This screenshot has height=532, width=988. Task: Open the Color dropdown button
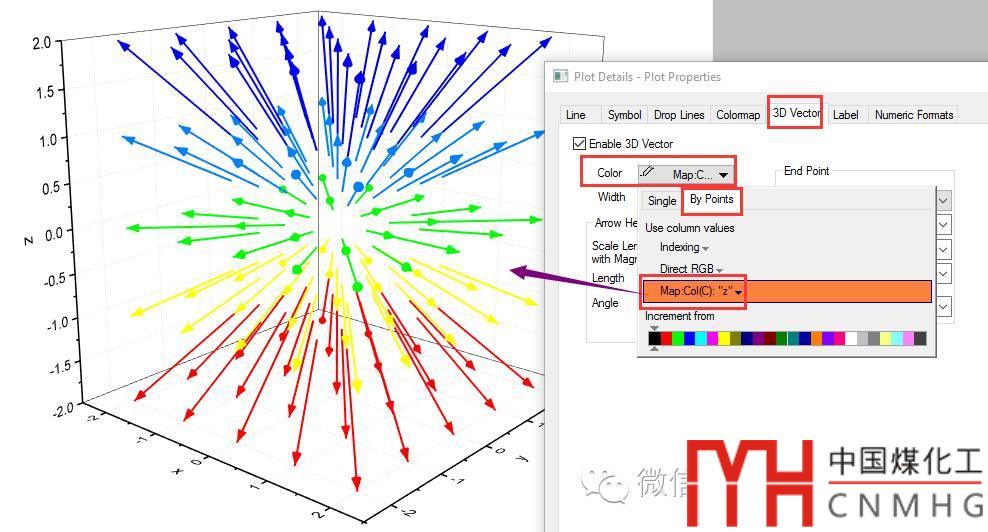[685, 174]
